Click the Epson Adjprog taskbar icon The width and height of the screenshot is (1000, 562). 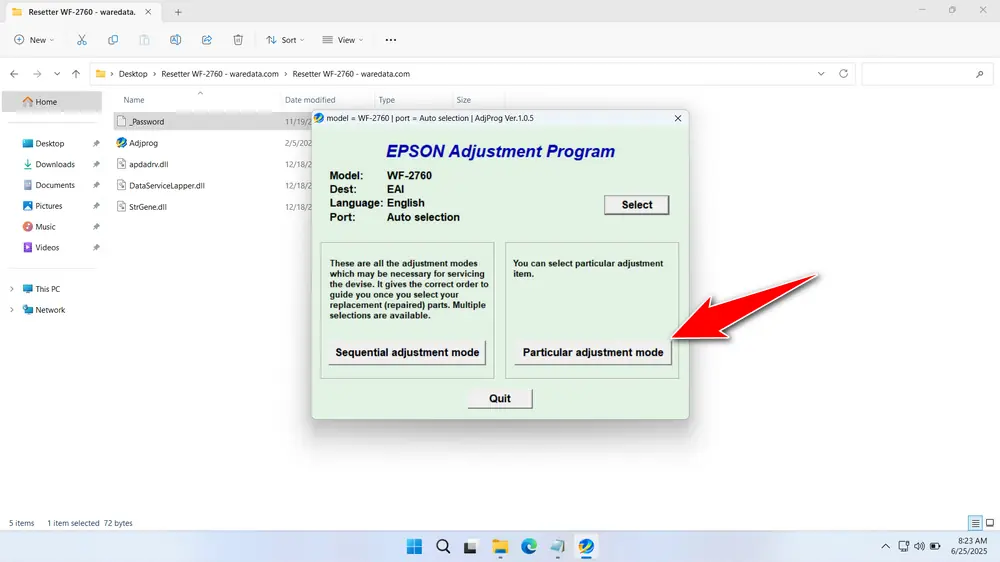[x=586, y=547]
